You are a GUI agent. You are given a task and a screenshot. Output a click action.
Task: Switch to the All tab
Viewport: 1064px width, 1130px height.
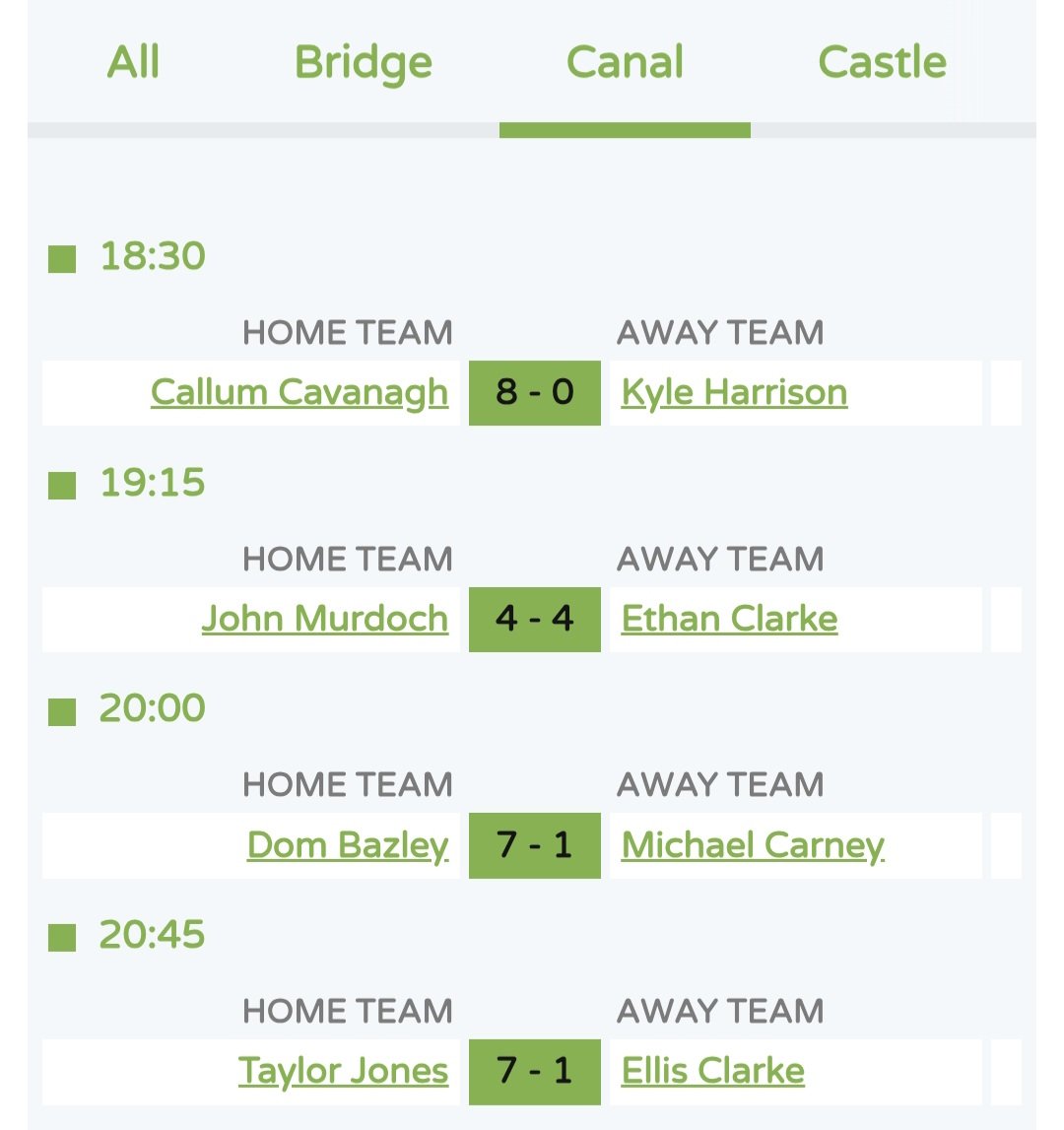click(x=133, y=62)
